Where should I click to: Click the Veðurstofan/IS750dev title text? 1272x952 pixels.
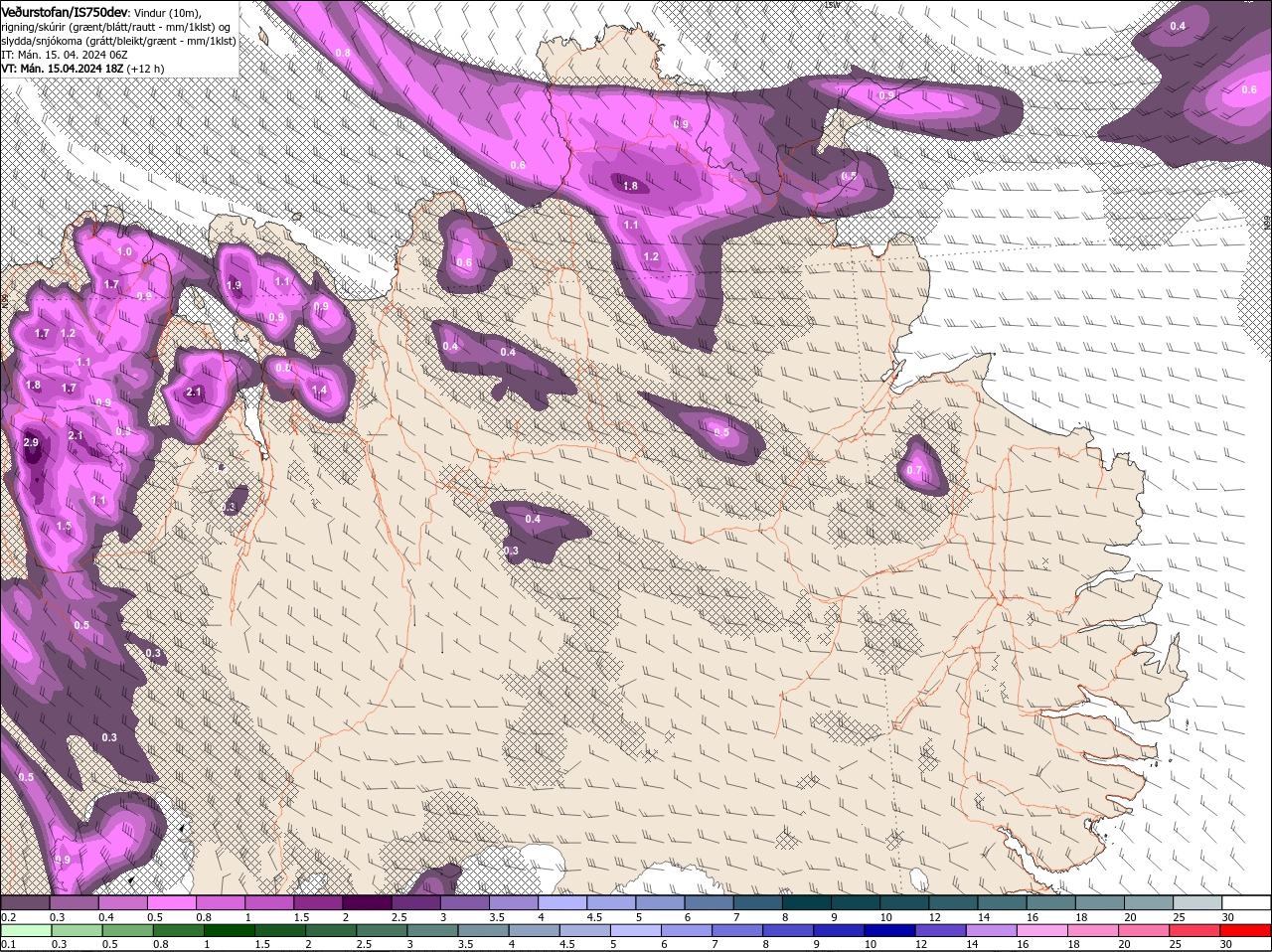click(65, 11)
